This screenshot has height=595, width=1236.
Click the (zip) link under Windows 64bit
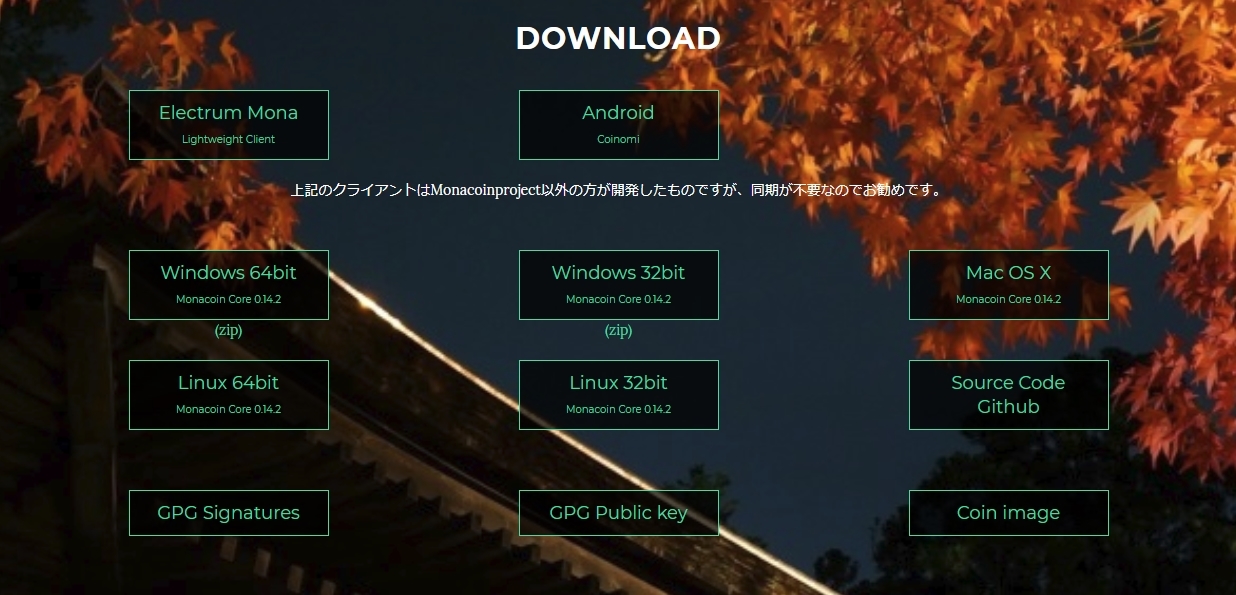click(228, 330)
